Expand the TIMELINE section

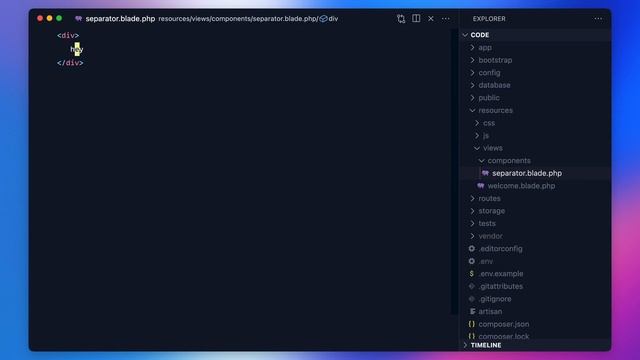pyautogui.click(x=535, y=345)
